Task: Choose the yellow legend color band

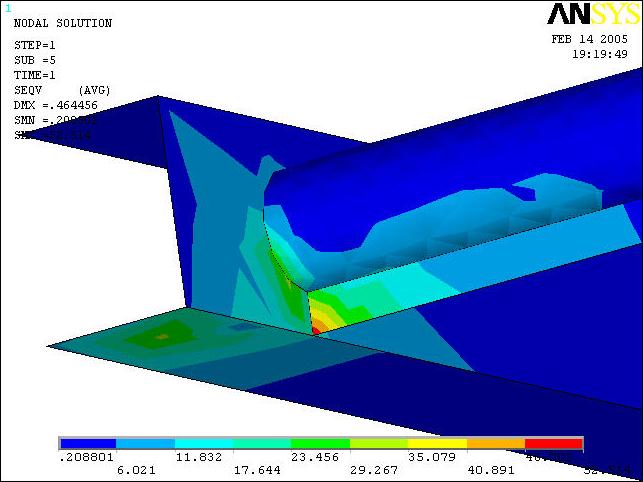Action: pyautogui.click(x=437, y=443)
